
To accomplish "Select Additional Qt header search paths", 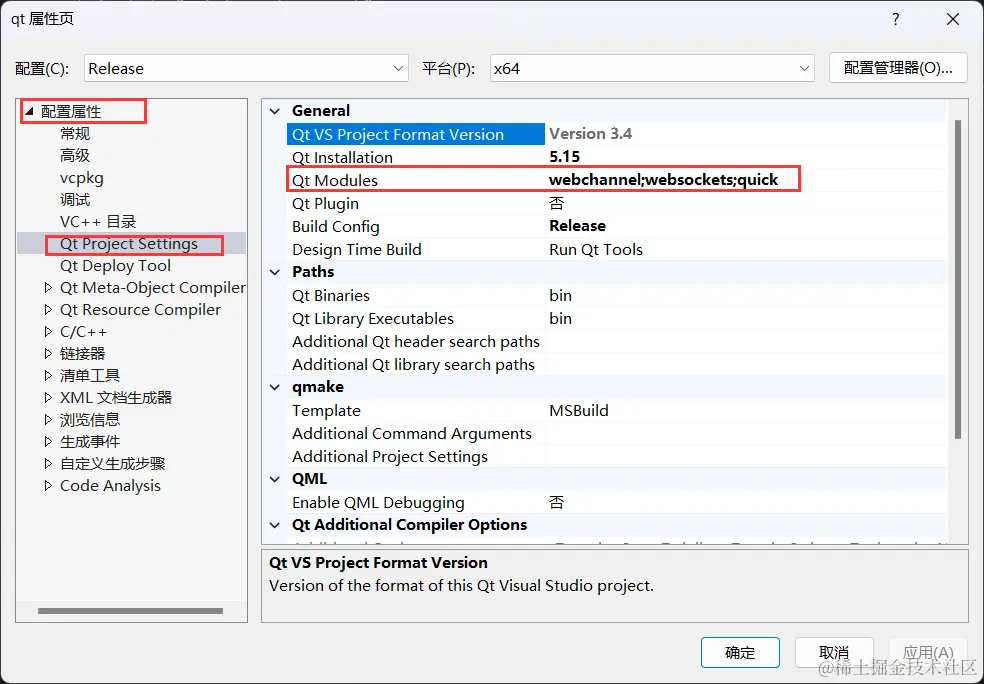I will [616, 341].
